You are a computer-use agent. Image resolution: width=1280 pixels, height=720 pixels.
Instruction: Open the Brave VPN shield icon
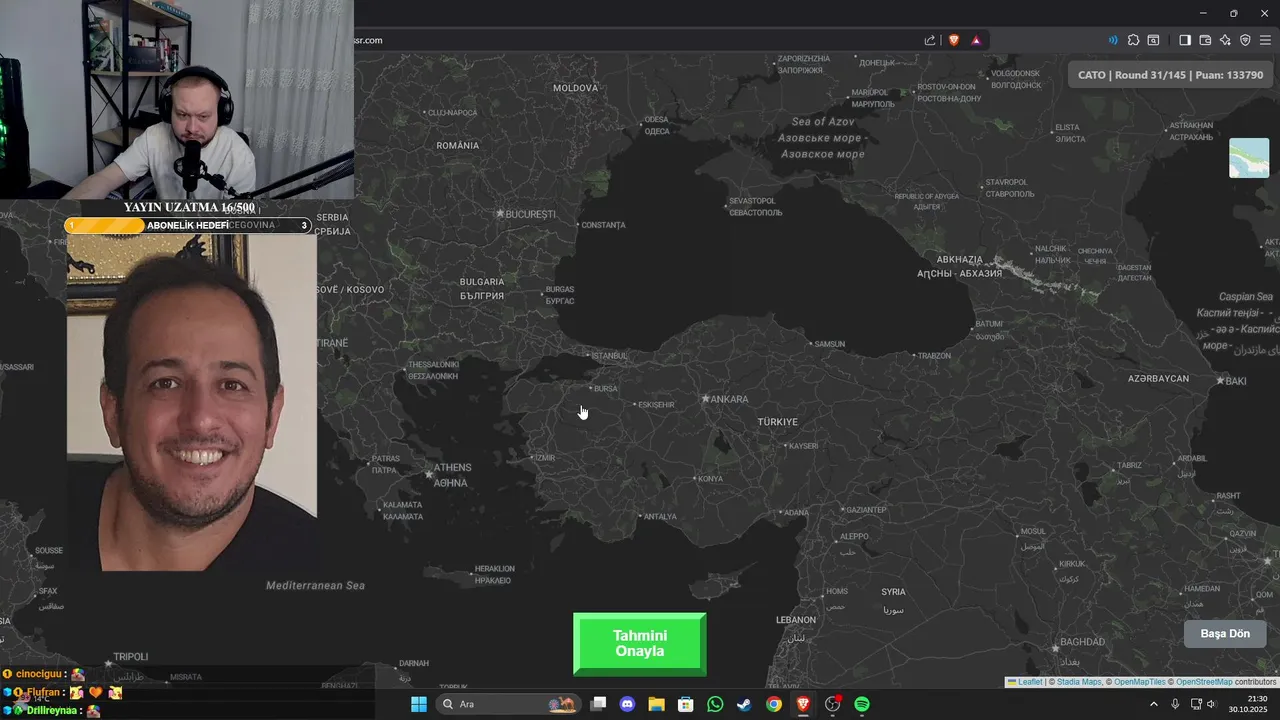1245,40
